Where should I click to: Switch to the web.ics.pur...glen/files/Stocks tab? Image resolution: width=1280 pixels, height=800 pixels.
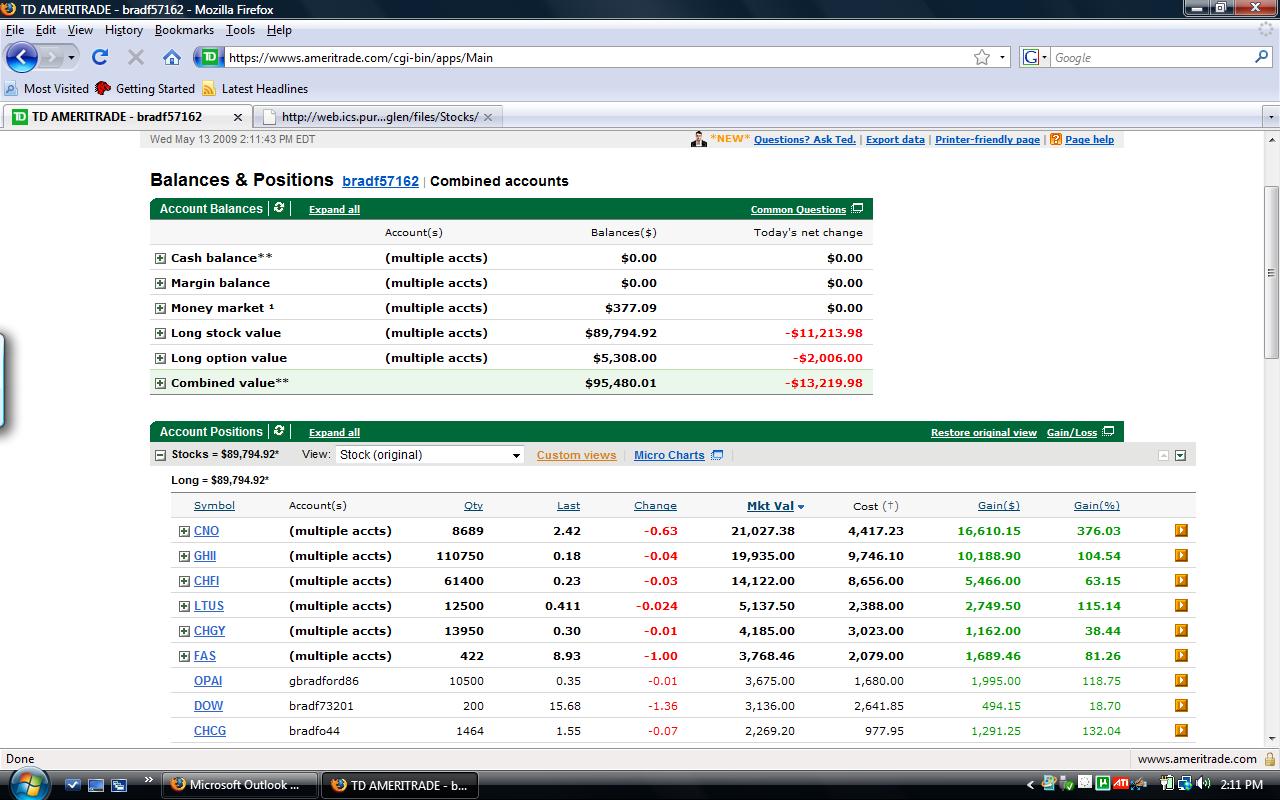tap(379, 117)
